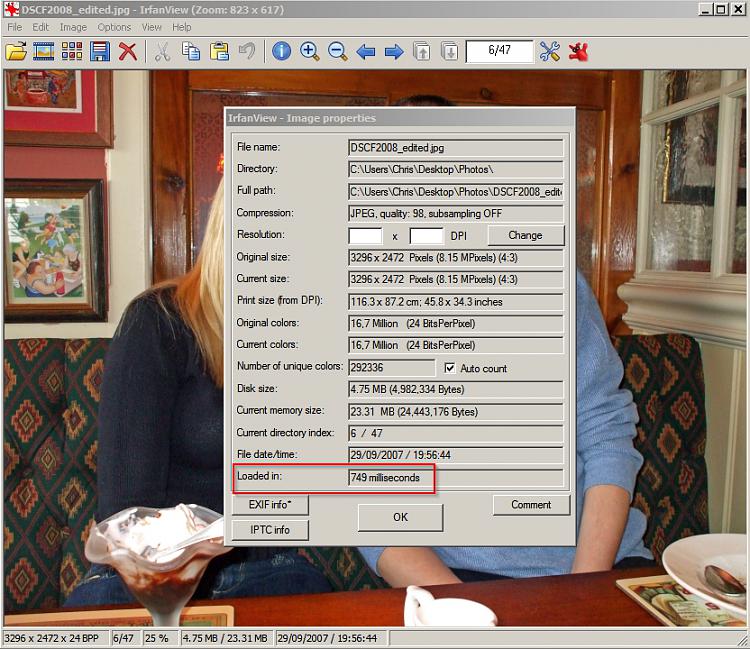Click the File date/time value in dialog
The height and width of the screenshot is (649, 750).
(456, 455)
